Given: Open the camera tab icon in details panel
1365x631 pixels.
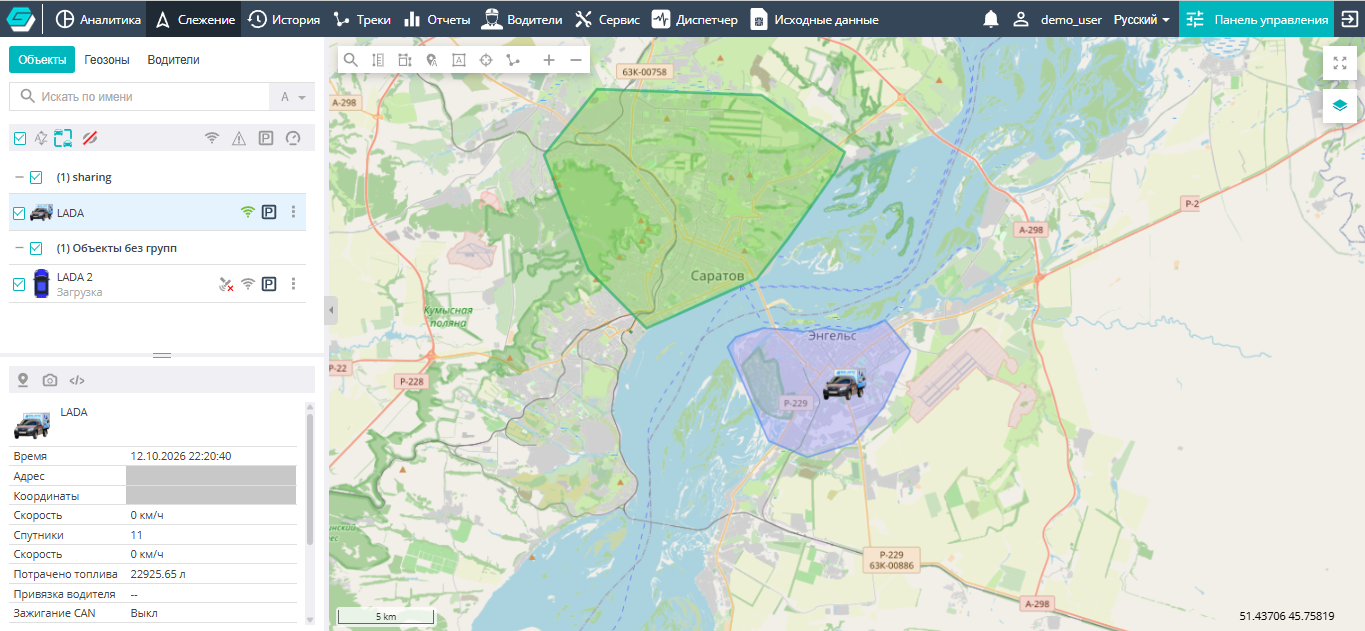Looking at the screenshot, I should coord(50,380).
